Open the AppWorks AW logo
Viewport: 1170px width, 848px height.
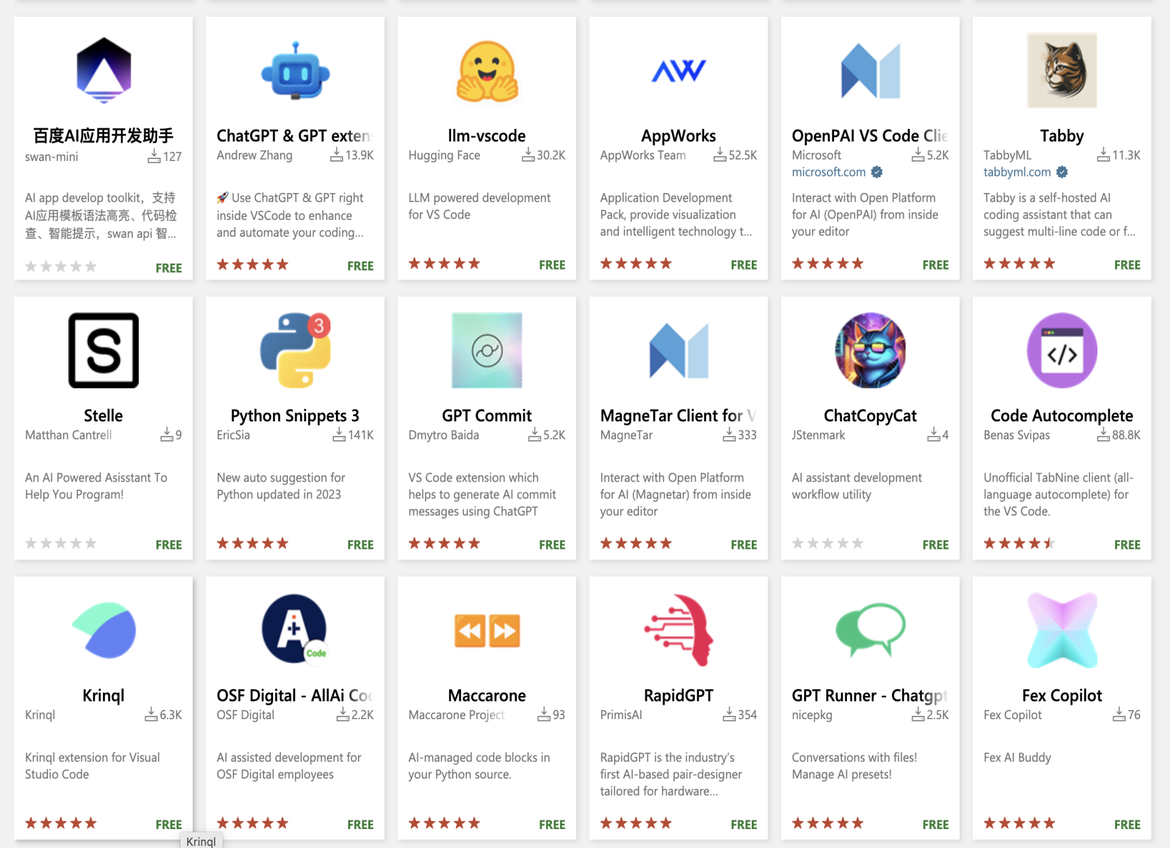678,71
